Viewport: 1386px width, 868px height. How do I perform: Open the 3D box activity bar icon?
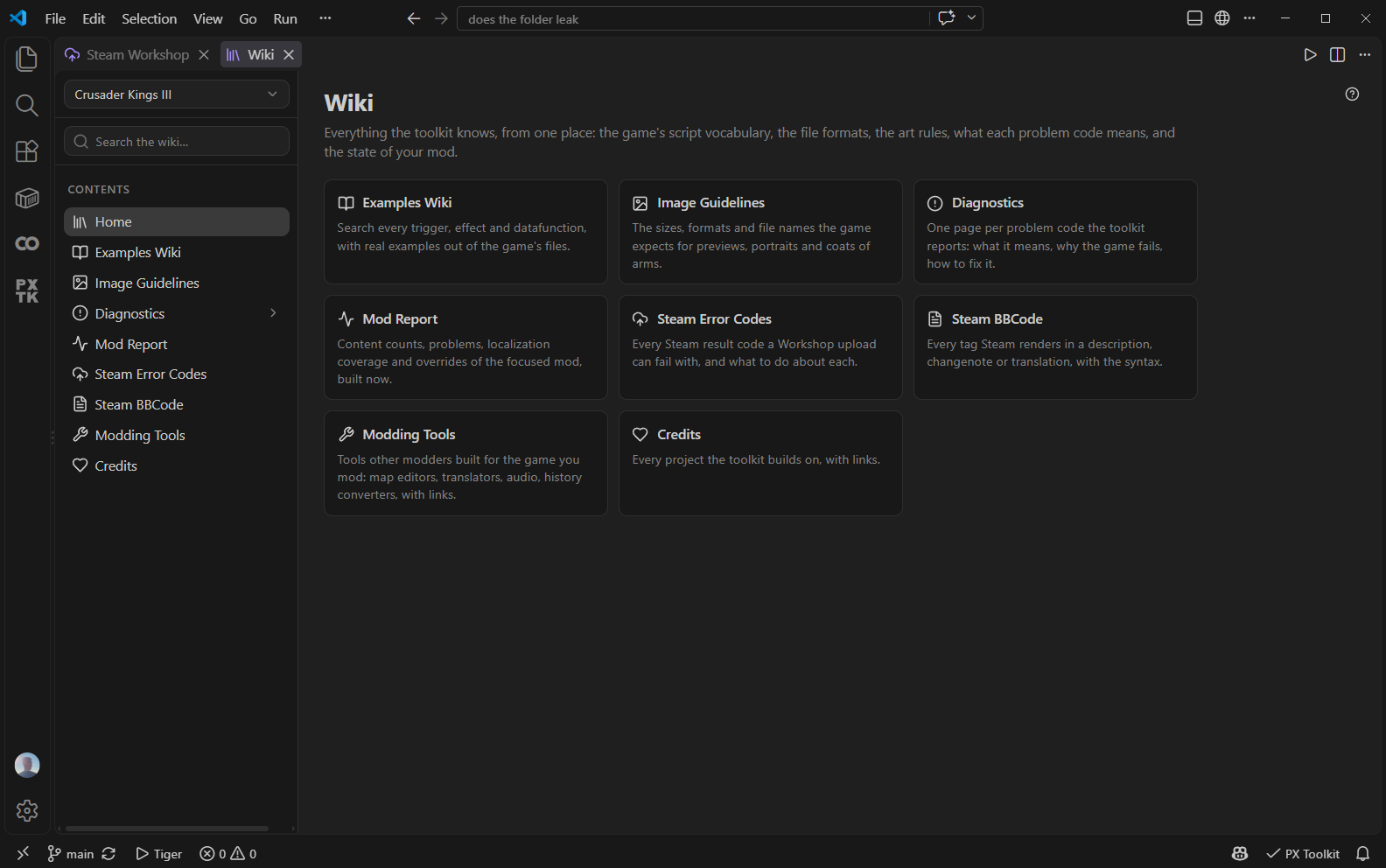tap(27, 199)
